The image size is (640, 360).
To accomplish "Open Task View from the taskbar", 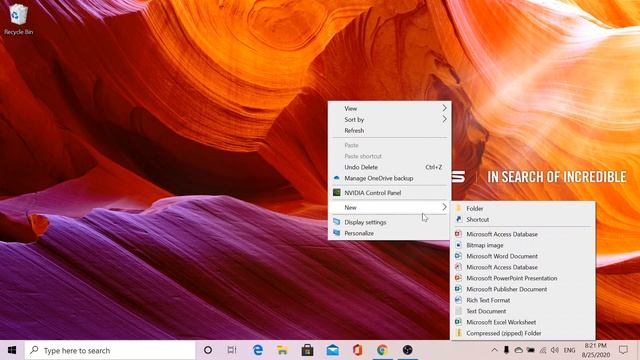I will [x=231, y=350].
